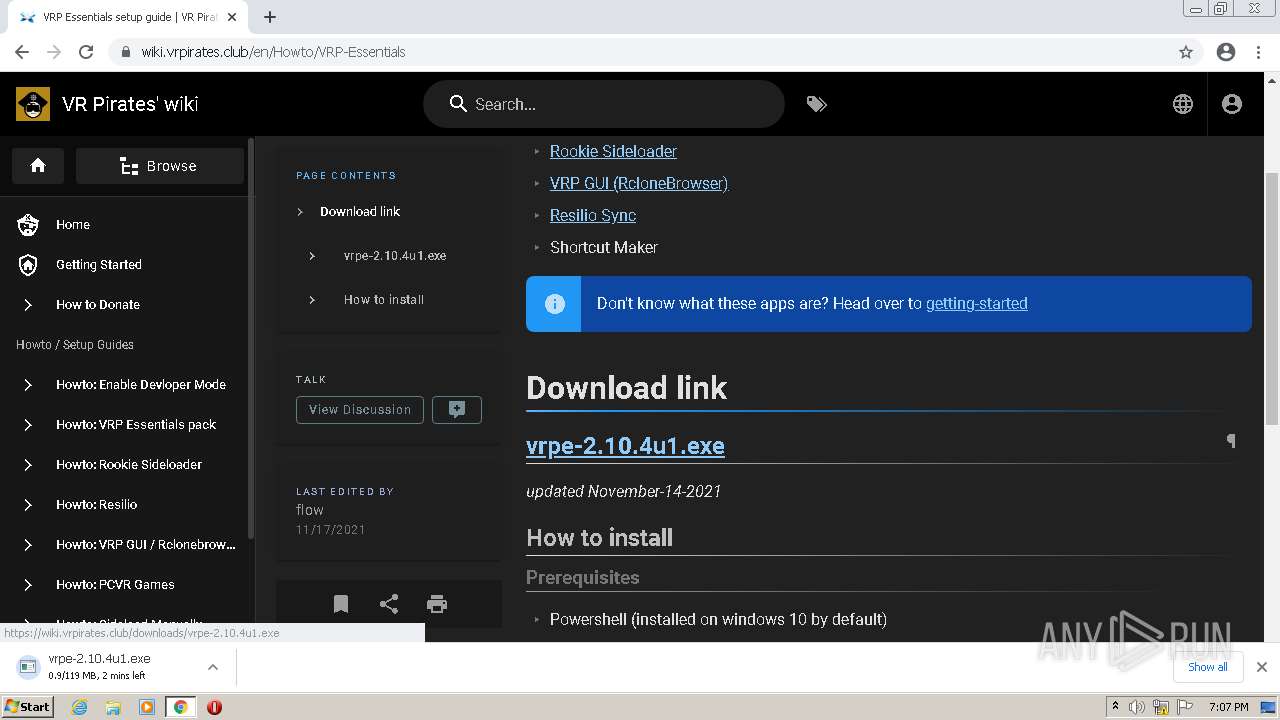Download vrpe-2.10.4u1.exe from heading link
Screen dimensions: 1280x720
[x=625, y=446]
